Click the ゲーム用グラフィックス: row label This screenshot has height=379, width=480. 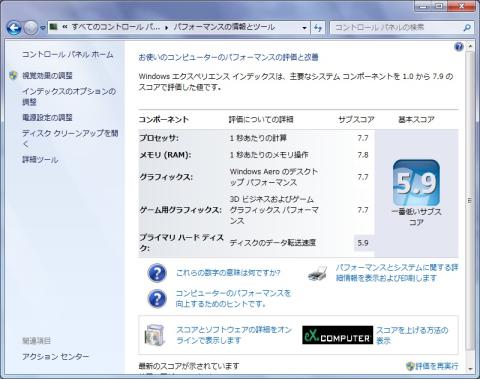tap(180, 210)
